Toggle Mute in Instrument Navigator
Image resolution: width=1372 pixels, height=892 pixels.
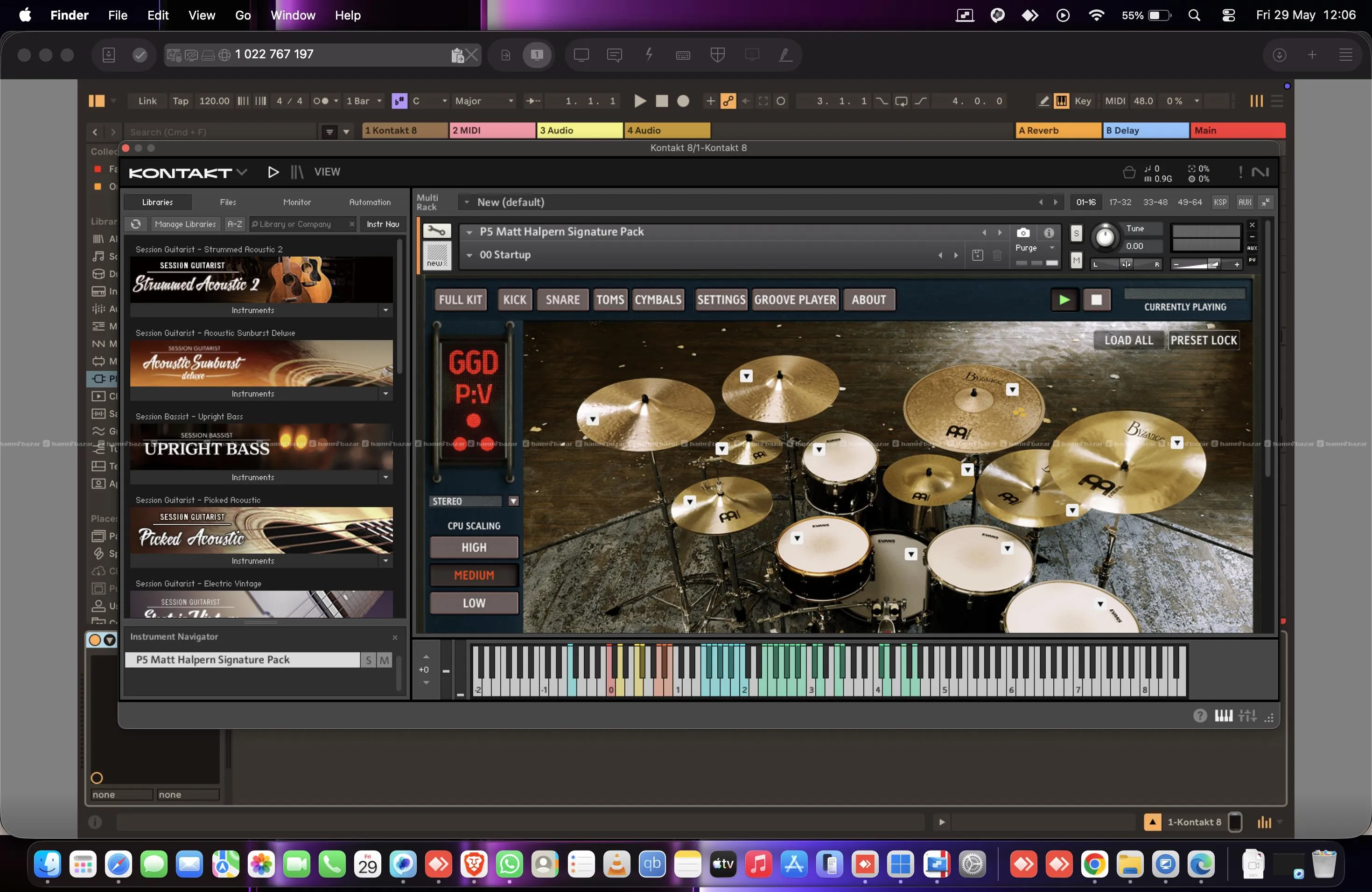pyautogui.click(x=384, y=660)
